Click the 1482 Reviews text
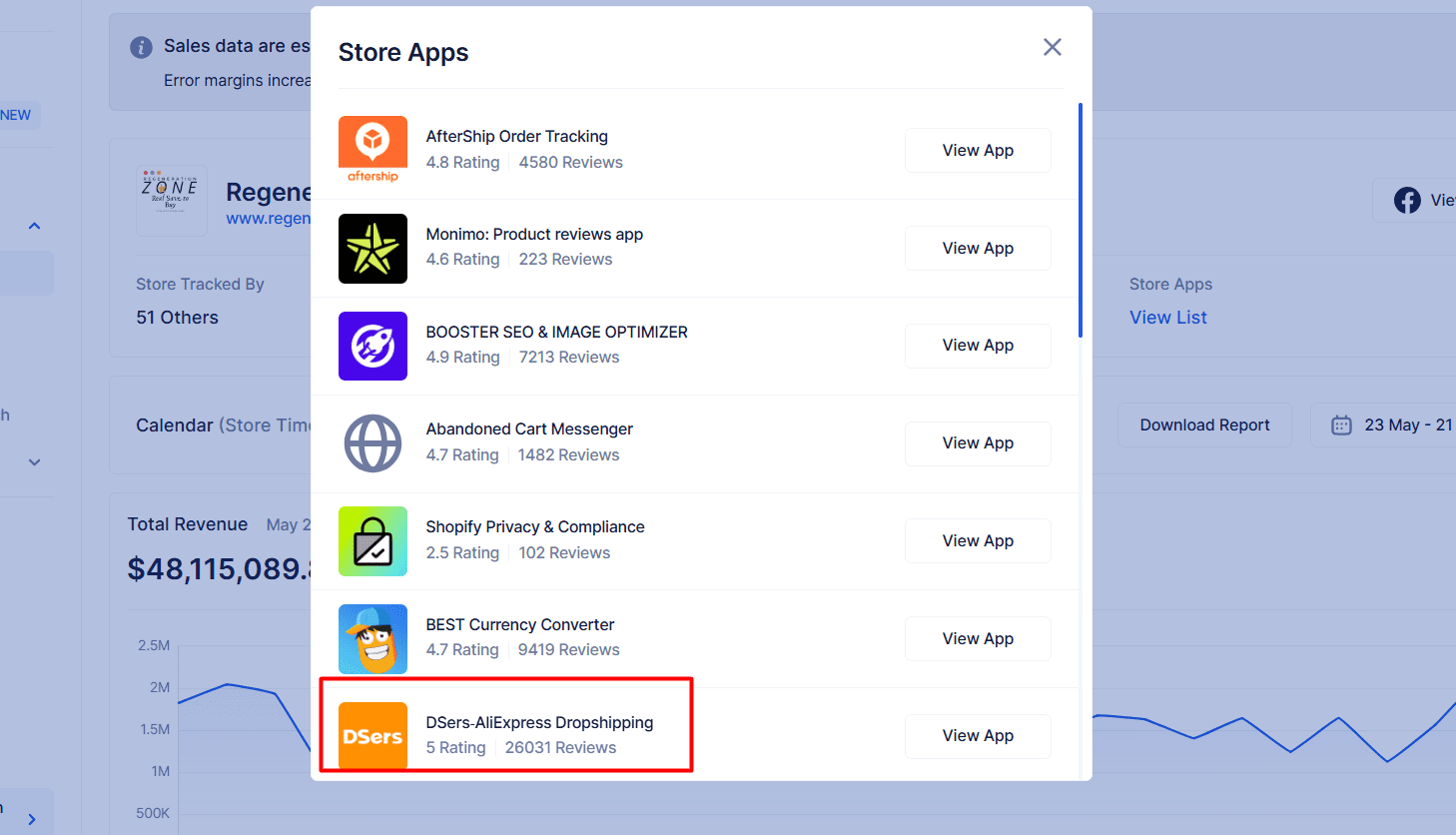The image size is (1456, 835). tap(568, 455)
